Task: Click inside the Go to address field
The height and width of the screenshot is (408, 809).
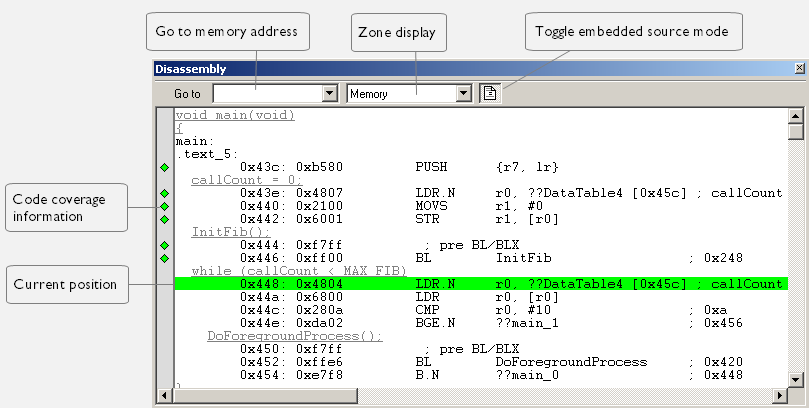Action: [x=267, y=94]
